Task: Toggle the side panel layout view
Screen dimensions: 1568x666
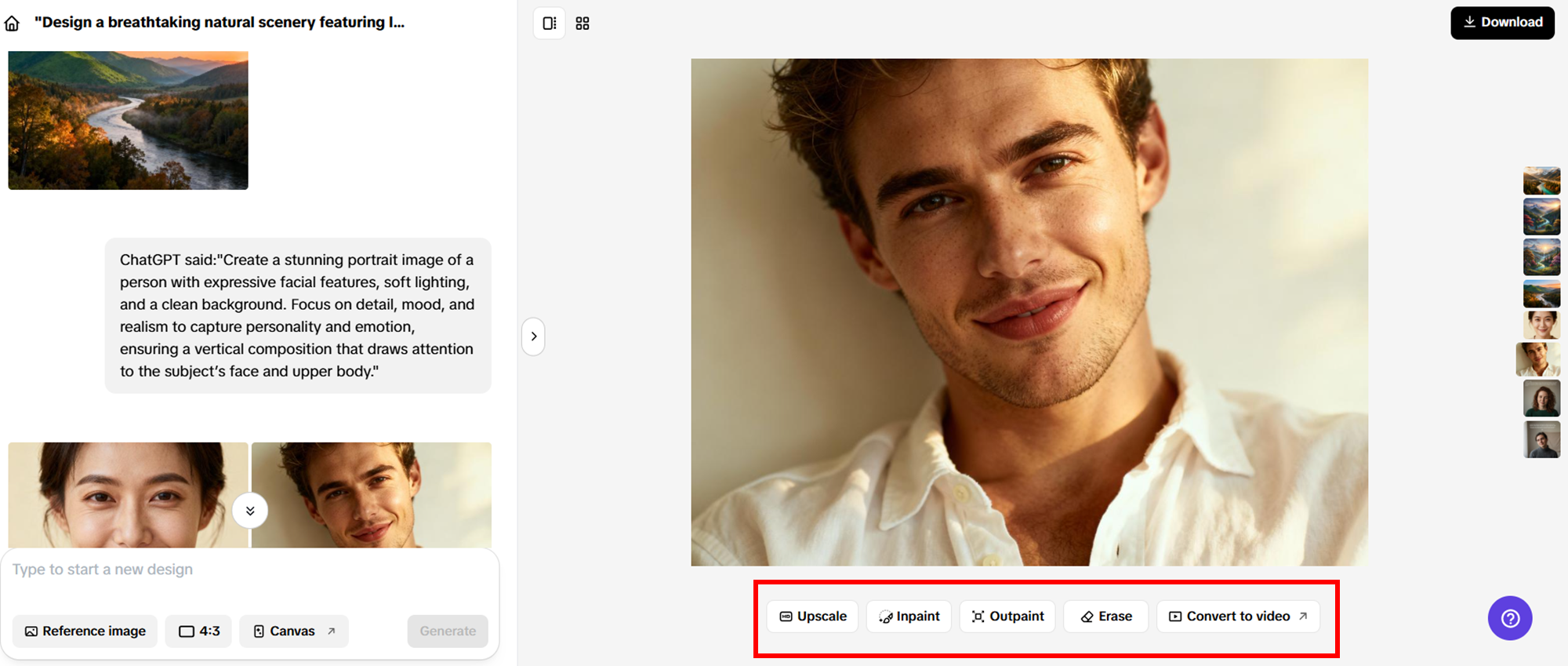Action: 549,24
